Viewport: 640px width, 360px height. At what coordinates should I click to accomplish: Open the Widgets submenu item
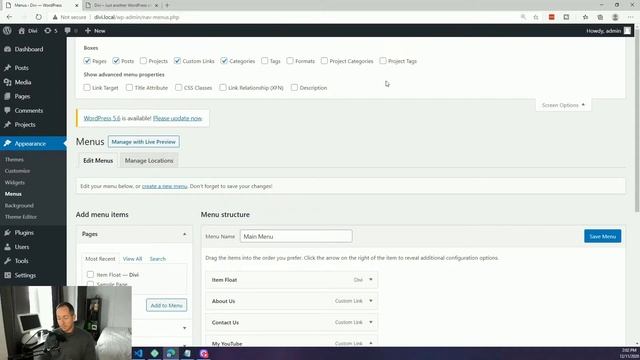tap(15, 182)
